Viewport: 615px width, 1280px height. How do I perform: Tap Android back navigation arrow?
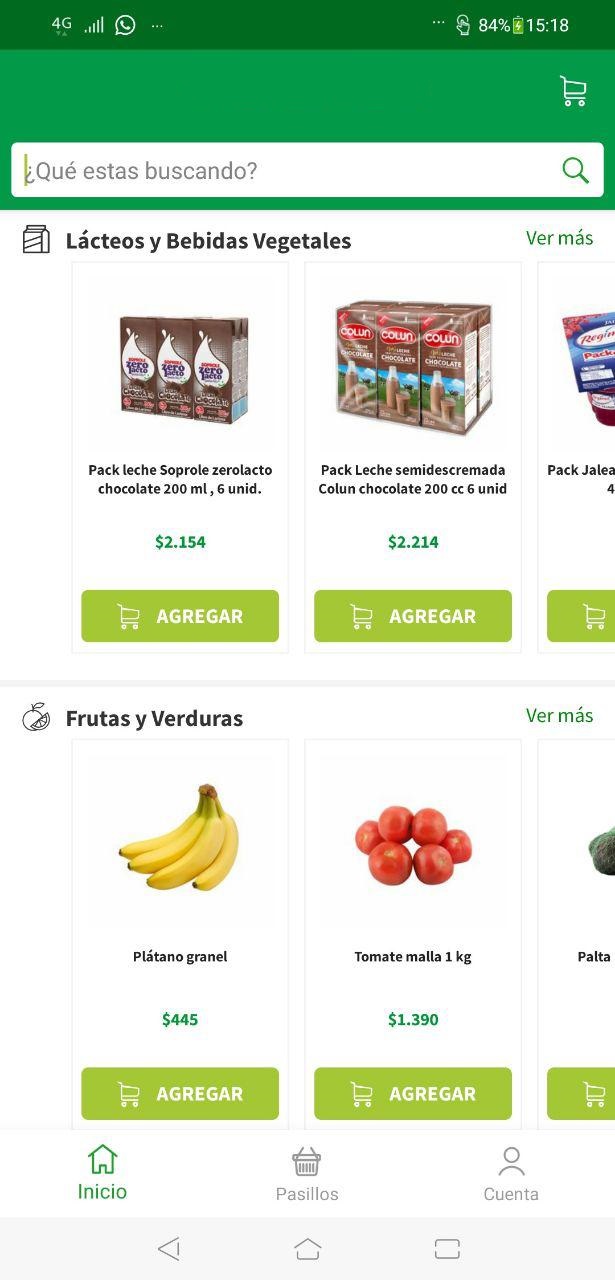[x=169, y=1248]
